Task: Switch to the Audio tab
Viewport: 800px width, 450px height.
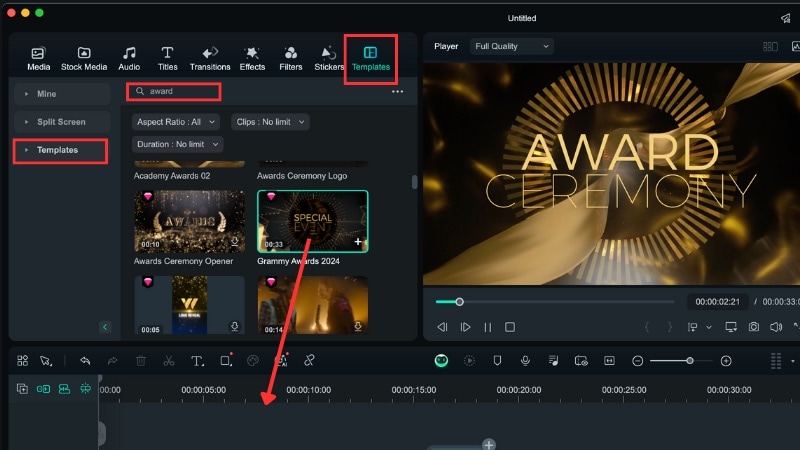Action: [x=129, y=59]
